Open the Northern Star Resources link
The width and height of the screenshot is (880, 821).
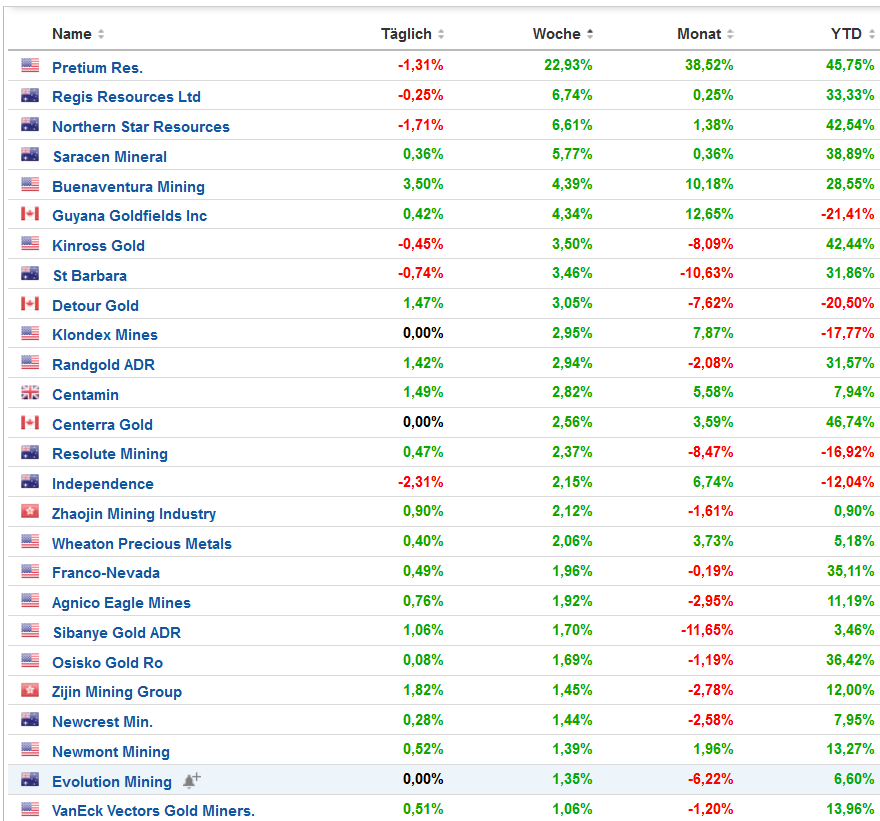(x=141, y=127)
